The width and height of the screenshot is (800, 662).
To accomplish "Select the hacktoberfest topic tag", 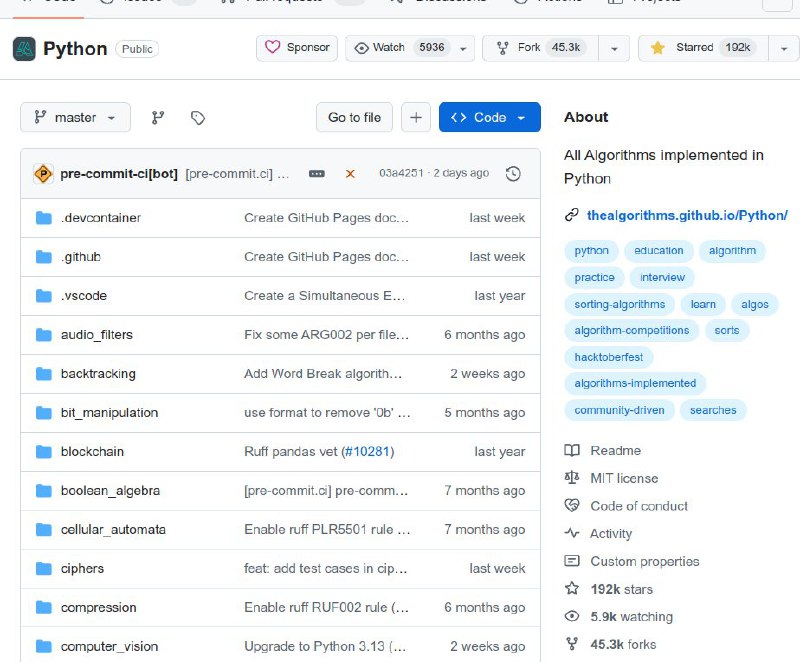I will (x=609, y=357).
